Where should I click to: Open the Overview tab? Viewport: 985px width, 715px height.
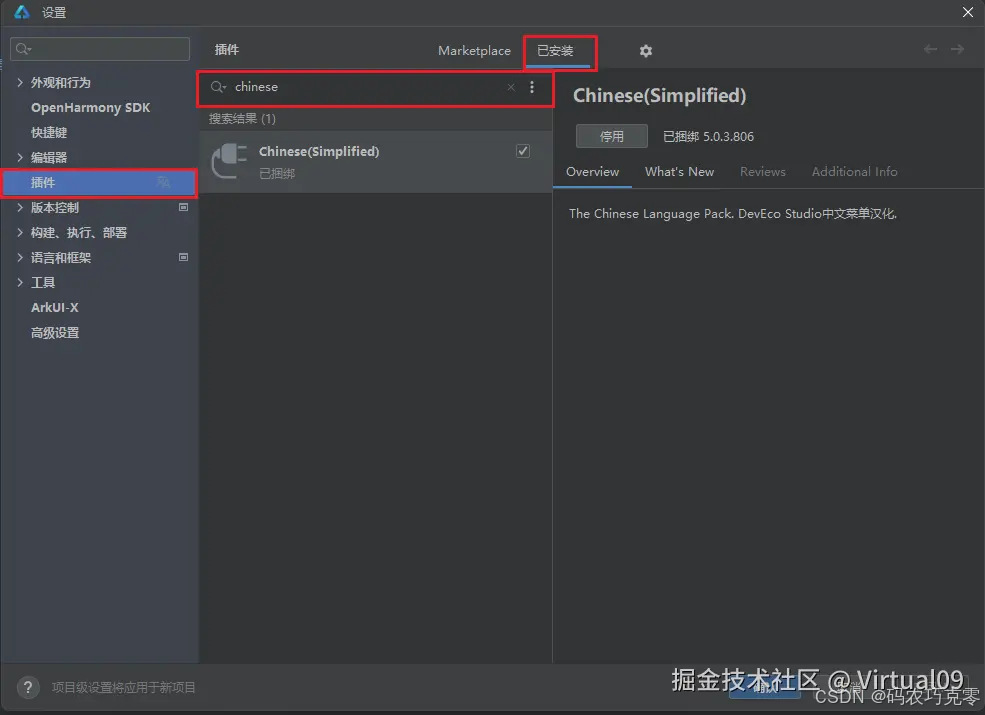coord(592,172)
